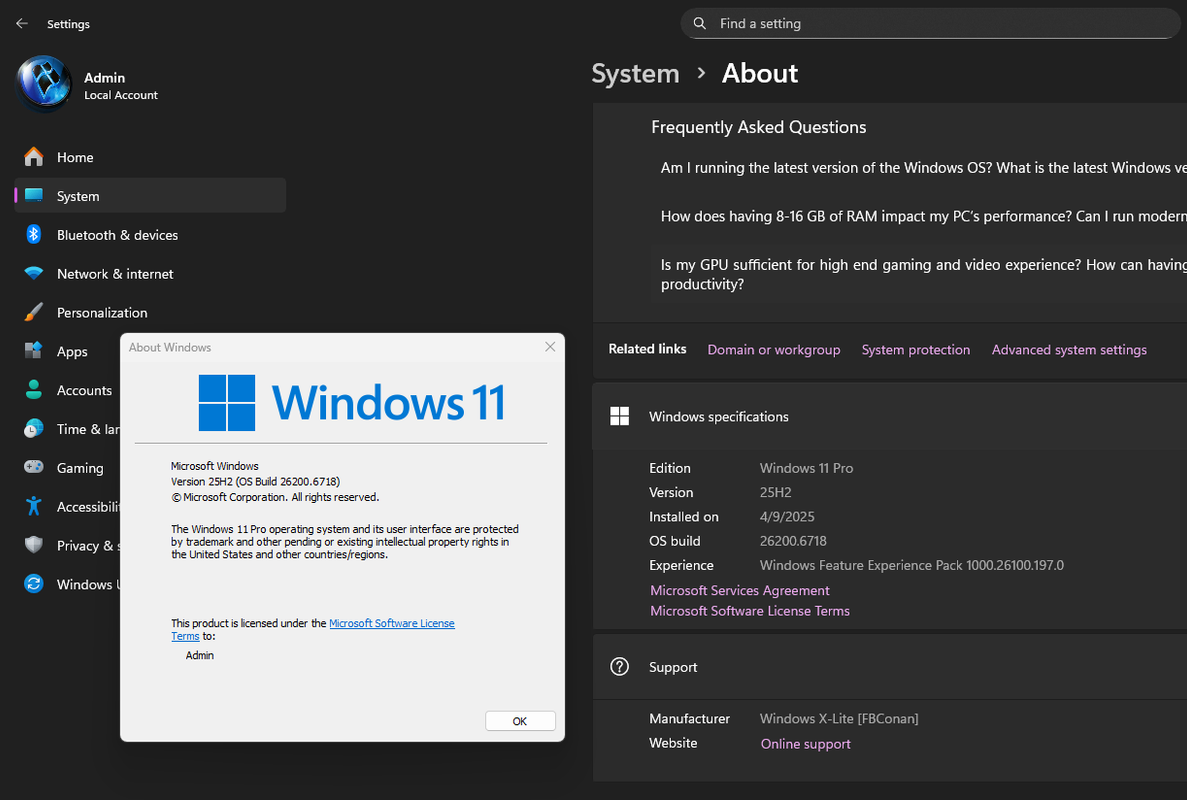Click the Domain or workgroup link

(x=774, y=350)
